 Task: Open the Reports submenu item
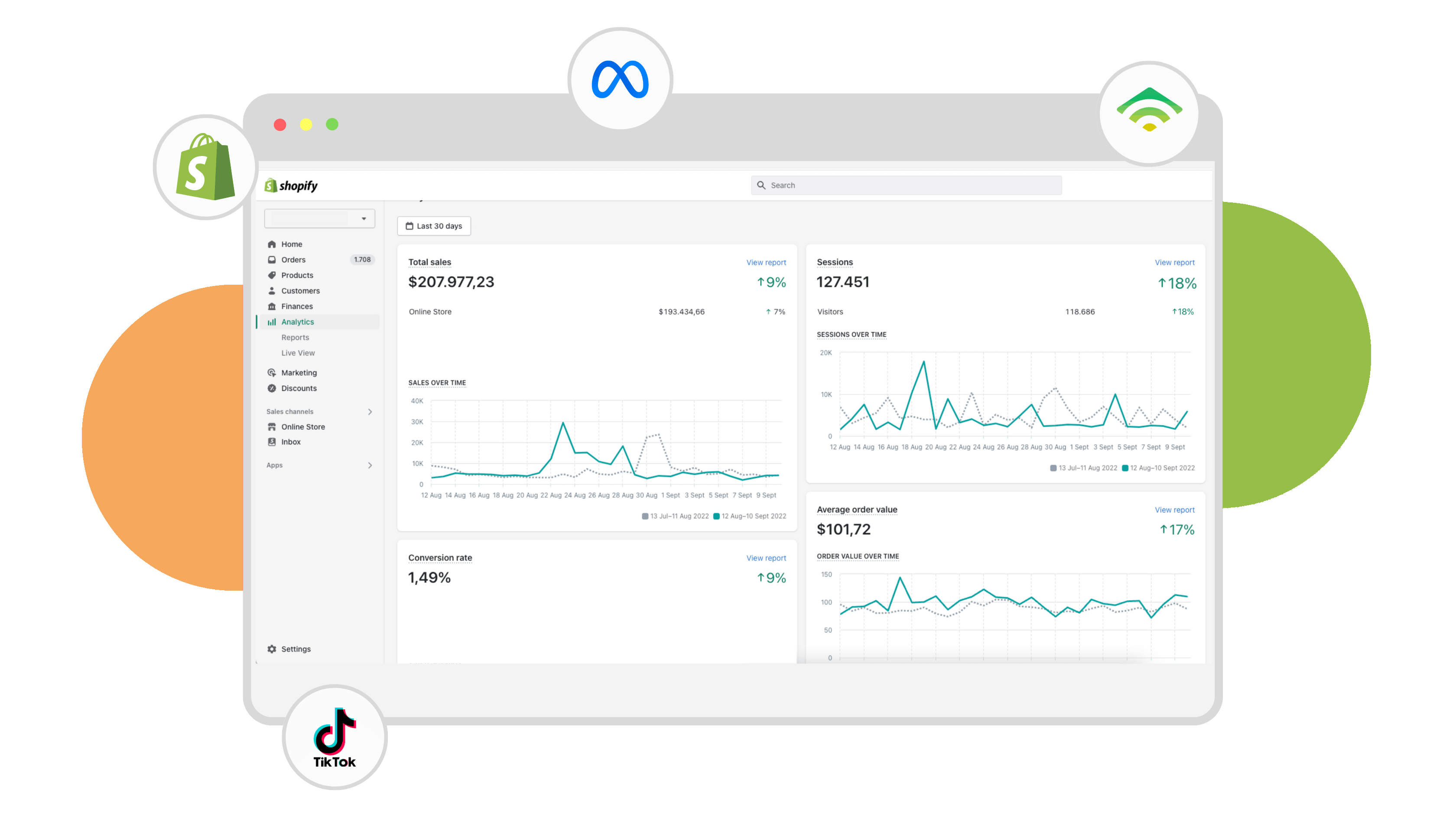point(295,338)
